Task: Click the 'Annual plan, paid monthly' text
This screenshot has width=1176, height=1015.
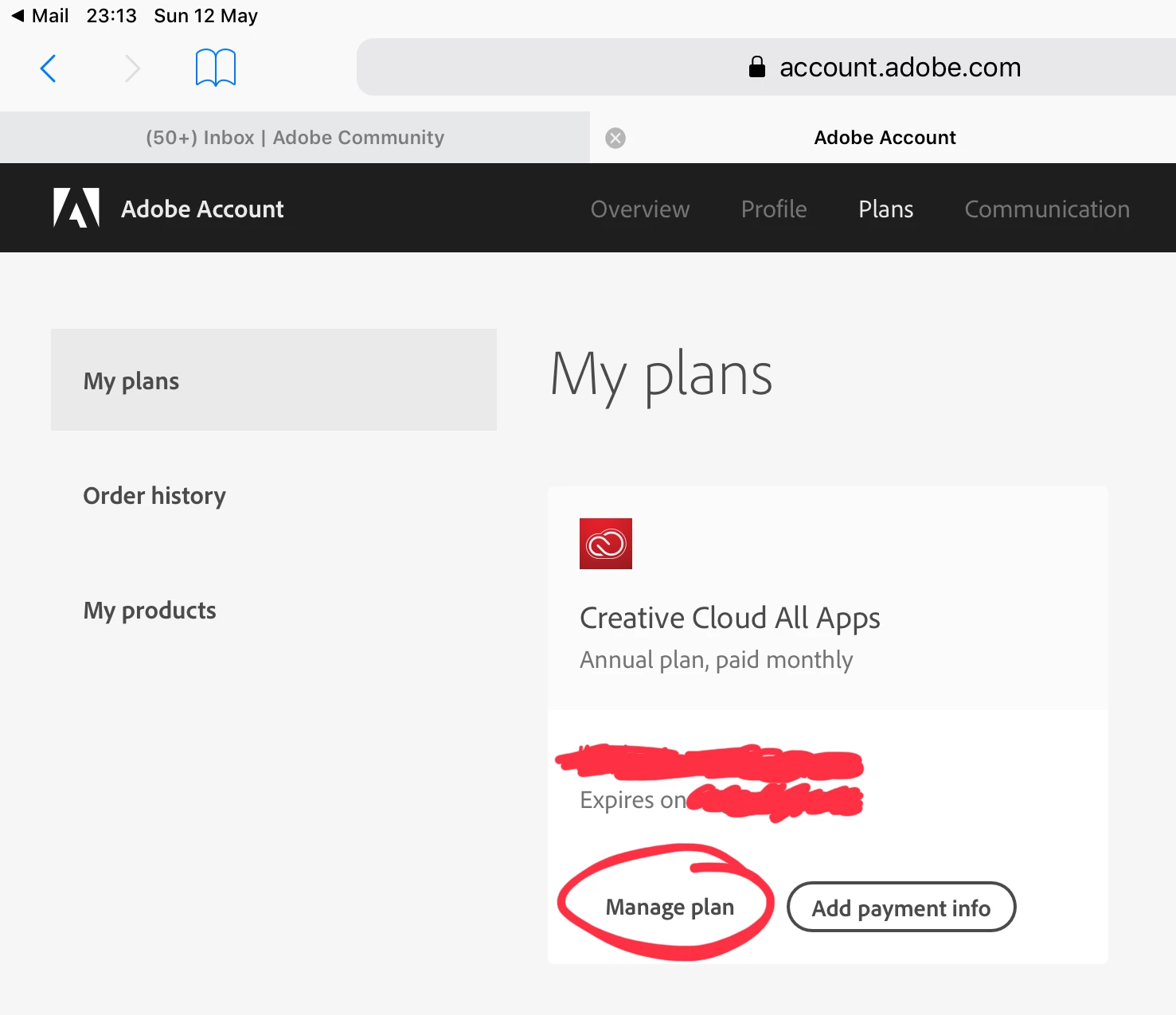Action: 717,660
